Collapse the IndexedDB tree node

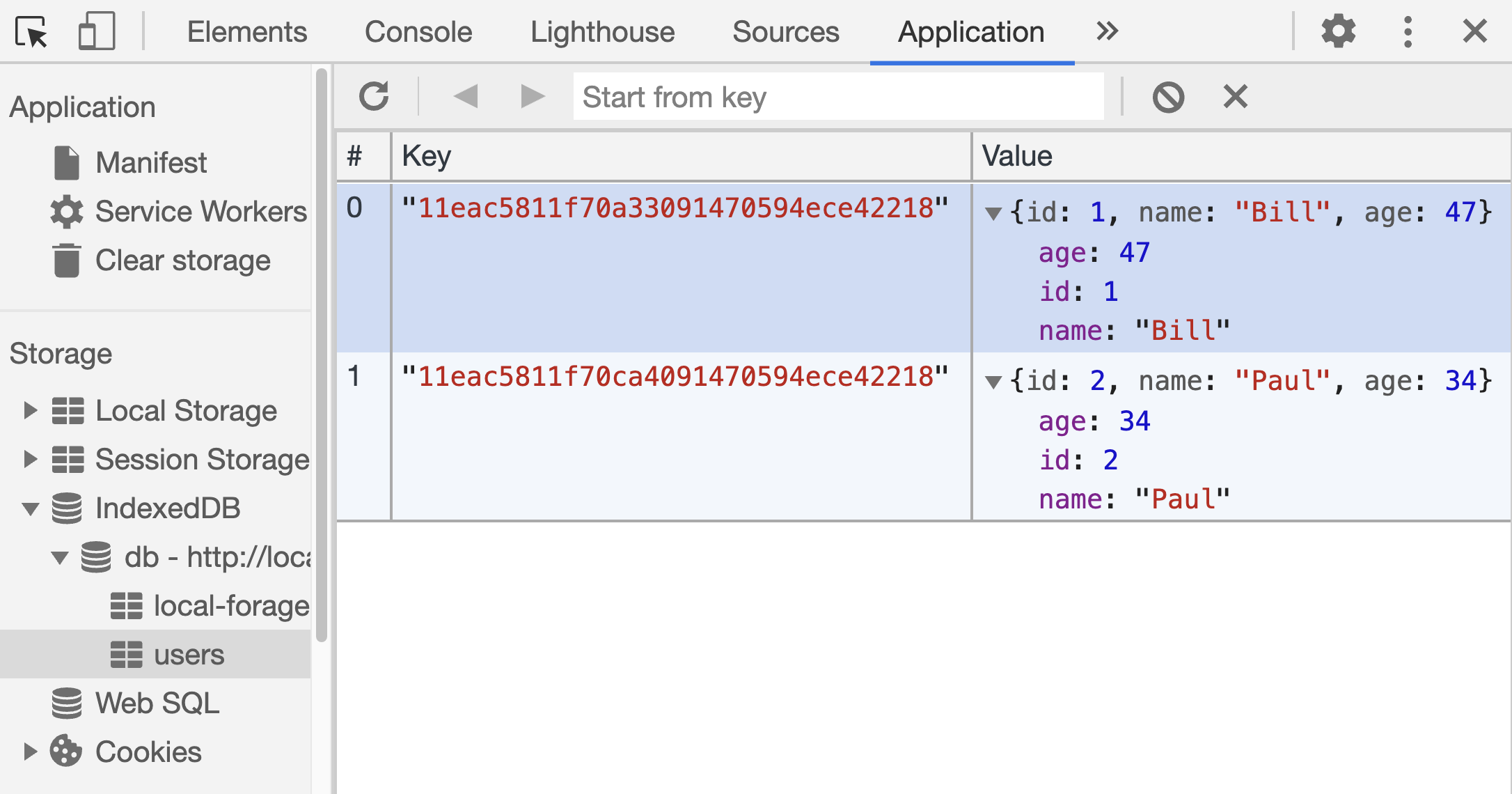pyautogui.click(x=31, y=508)
